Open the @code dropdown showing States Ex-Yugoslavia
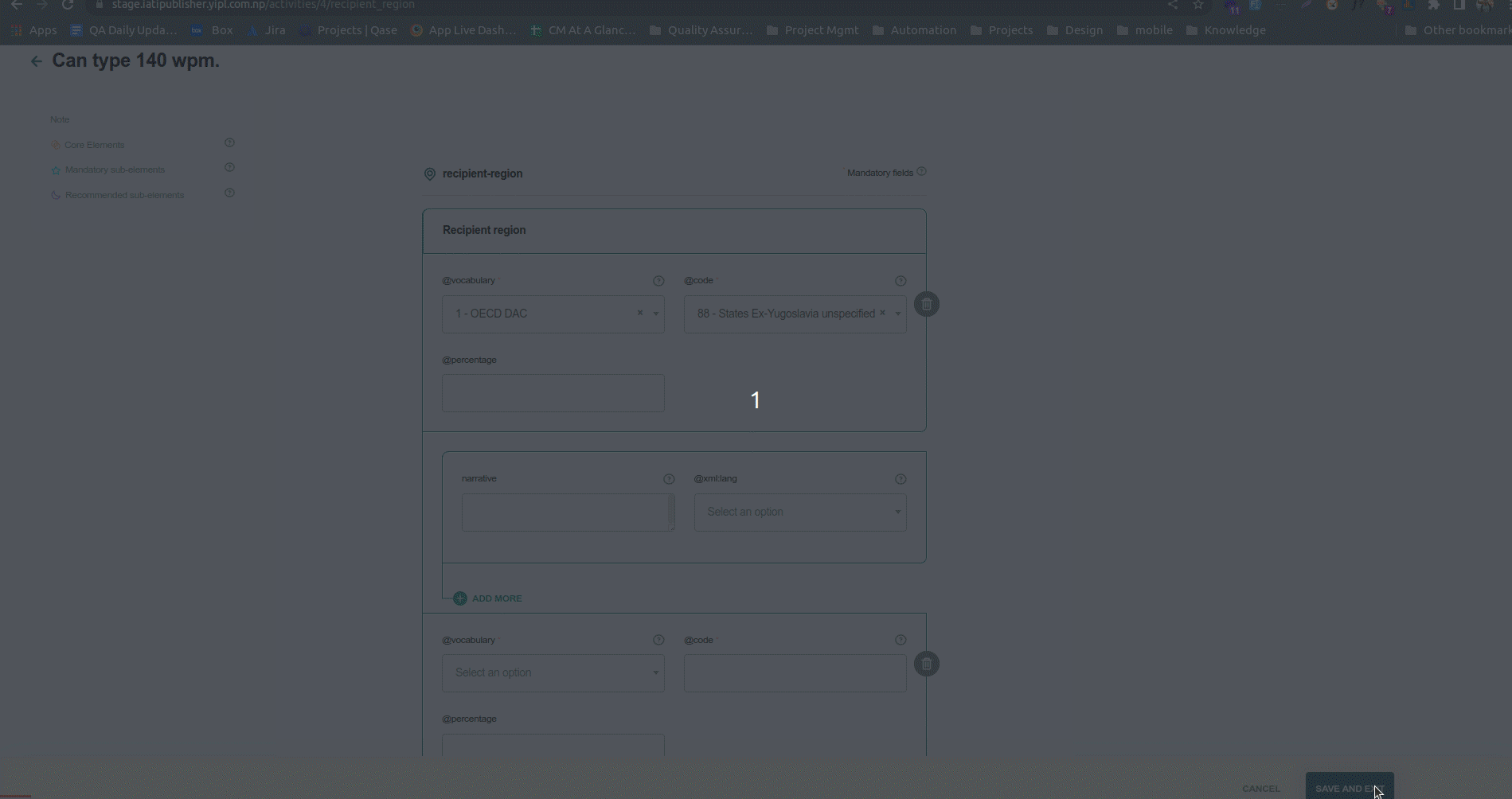Viewport: 1512px width, 799px height. point(898,314)
